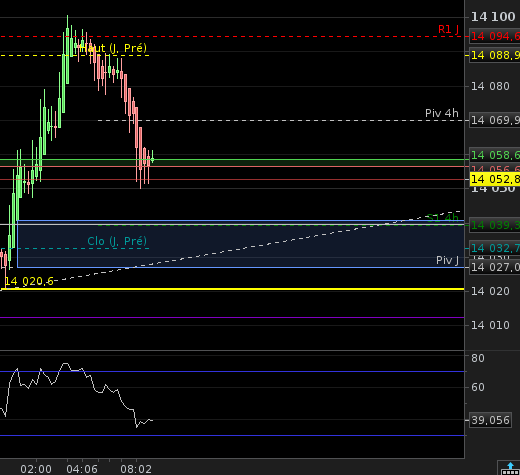Click the teal 14 032,7 price tag

495,248
